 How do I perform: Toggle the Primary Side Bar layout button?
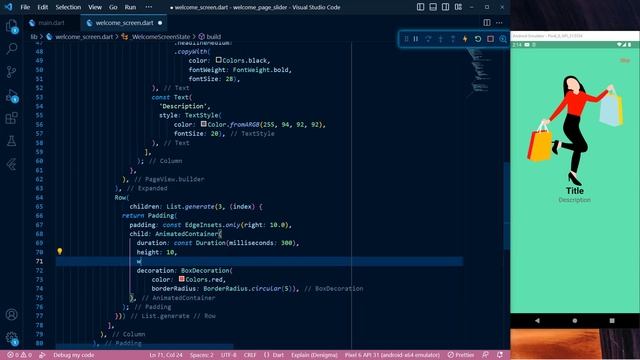(420, 7)
